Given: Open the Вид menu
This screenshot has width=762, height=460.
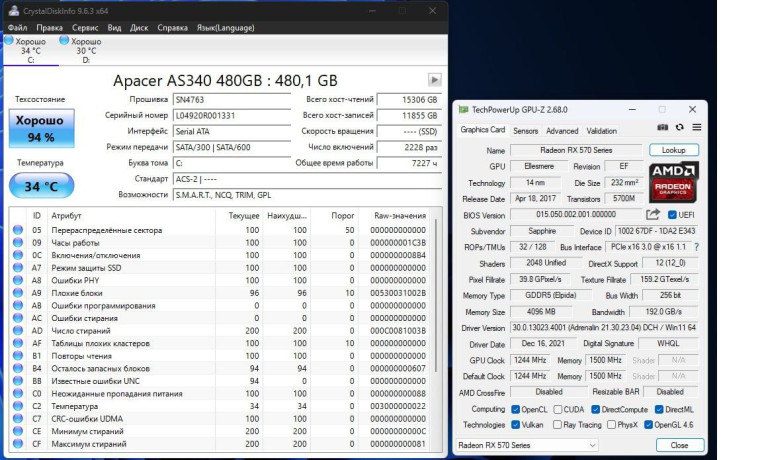Looking at the screenshot, I should pos(114,28).
